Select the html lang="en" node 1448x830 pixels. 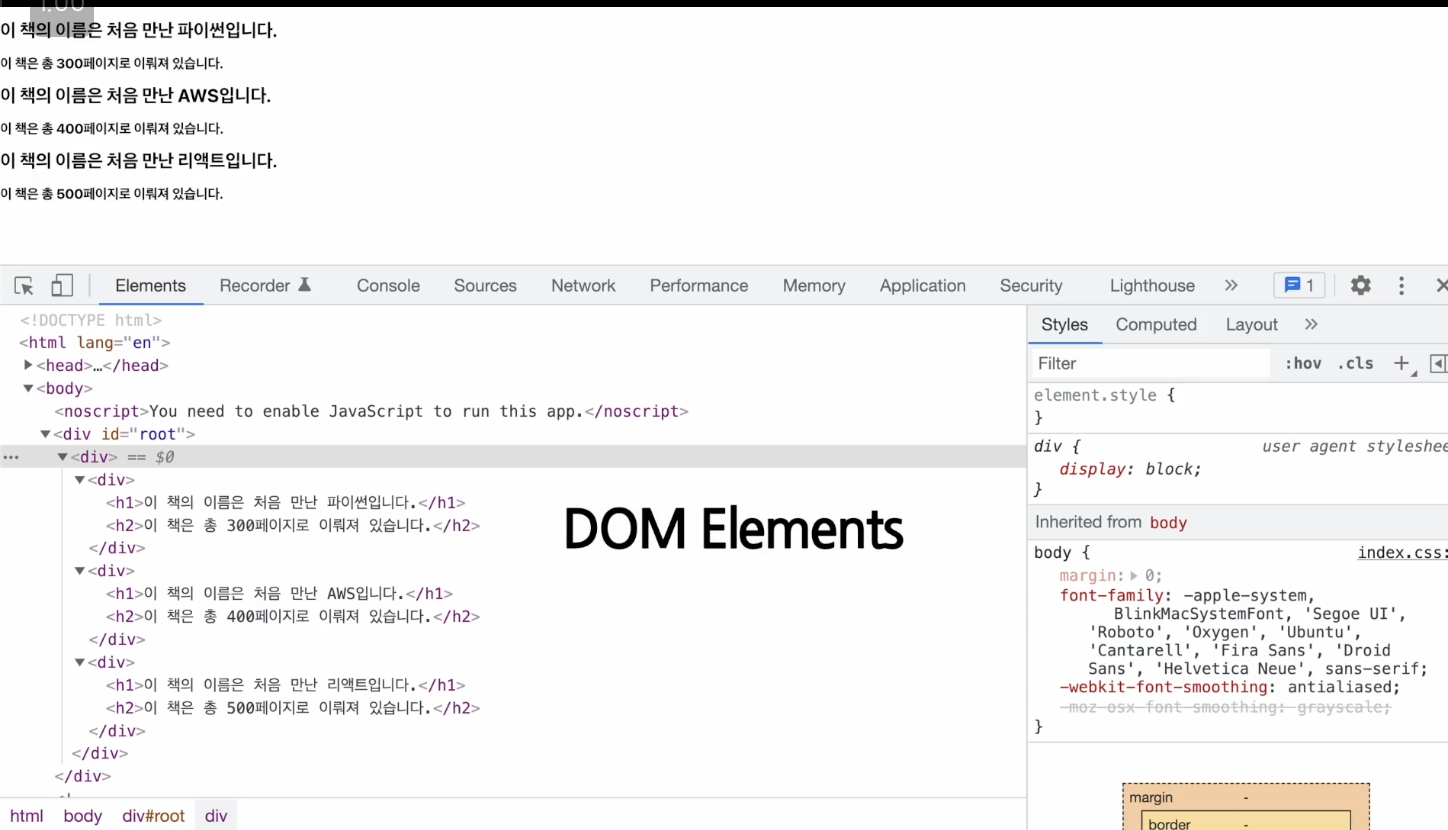pyautogui.click(x=95, y=342)
